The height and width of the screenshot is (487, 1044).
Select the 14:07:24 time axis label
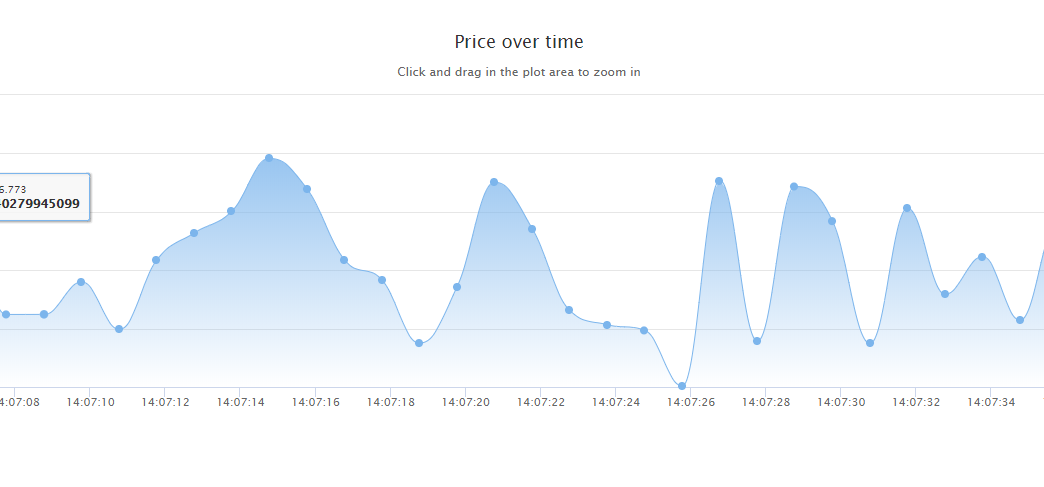click(x=616, y=402)
